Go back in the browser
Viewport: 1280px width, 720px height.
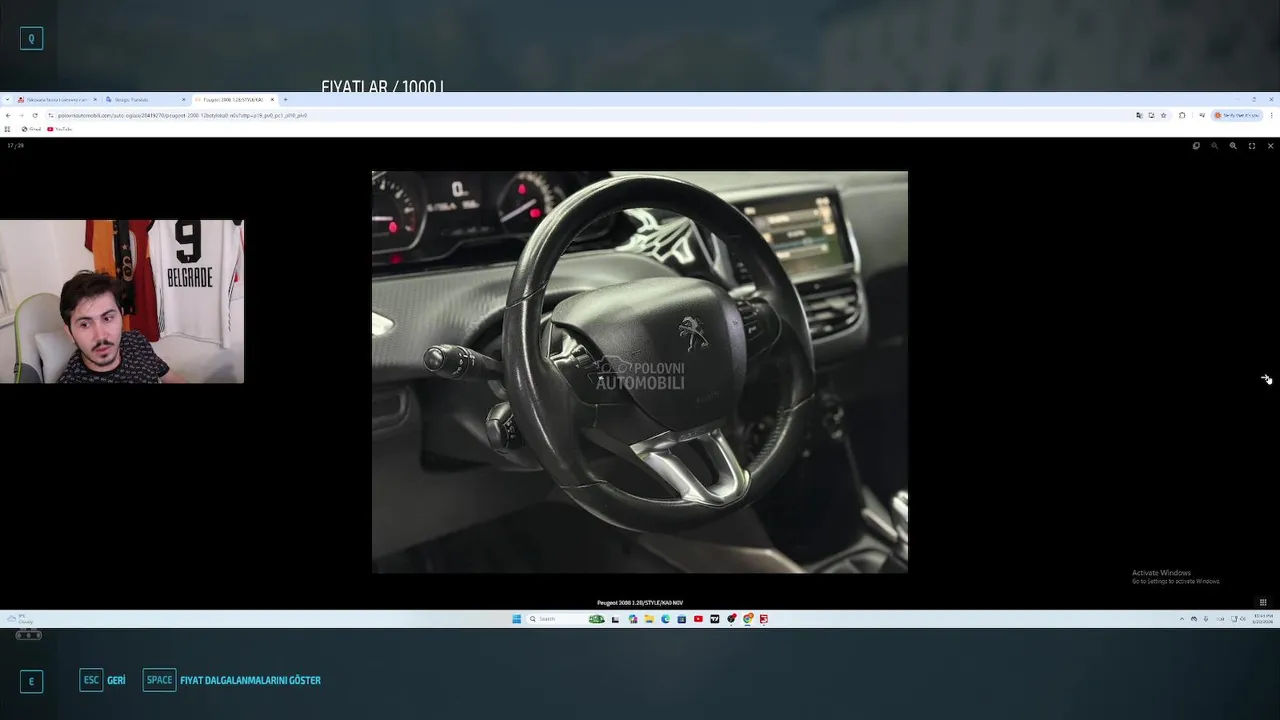(x=8, y=115)
